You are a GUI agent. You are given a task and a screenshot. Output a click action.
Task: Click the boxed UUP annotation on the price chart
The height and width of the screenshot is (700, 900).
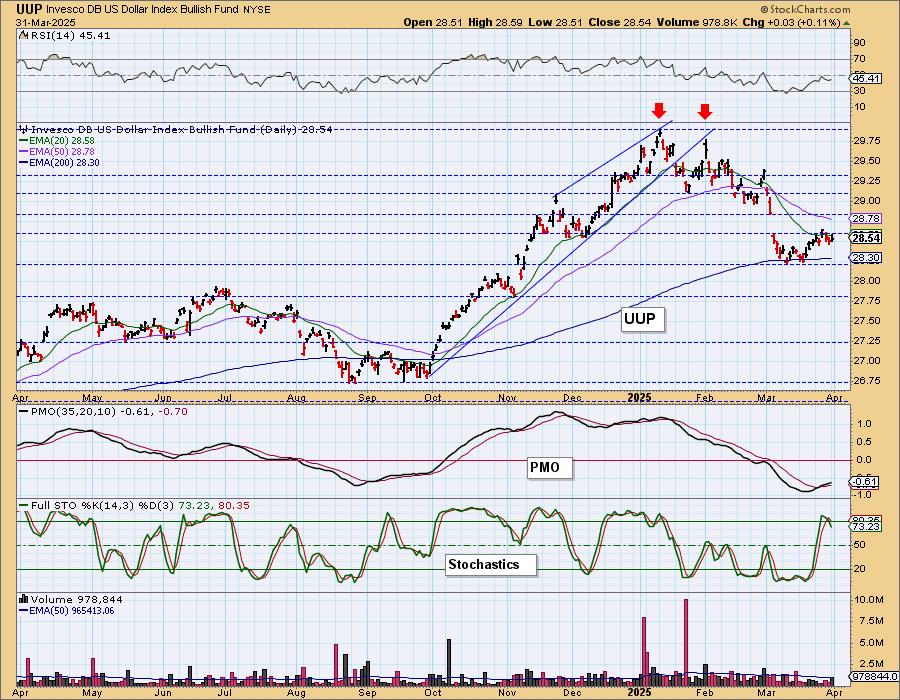pos(642,318)
